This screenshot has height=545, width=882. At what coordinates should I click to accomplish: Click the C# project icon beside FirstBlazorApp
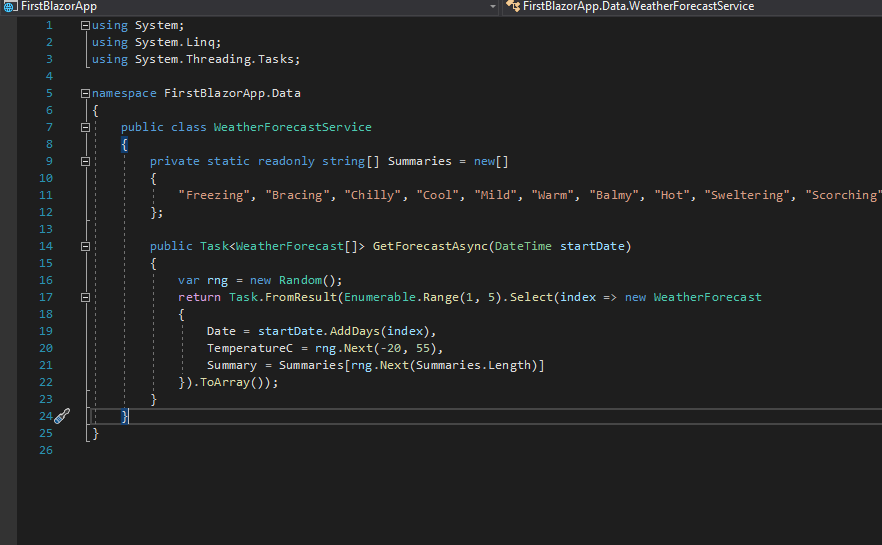(9, 6)
